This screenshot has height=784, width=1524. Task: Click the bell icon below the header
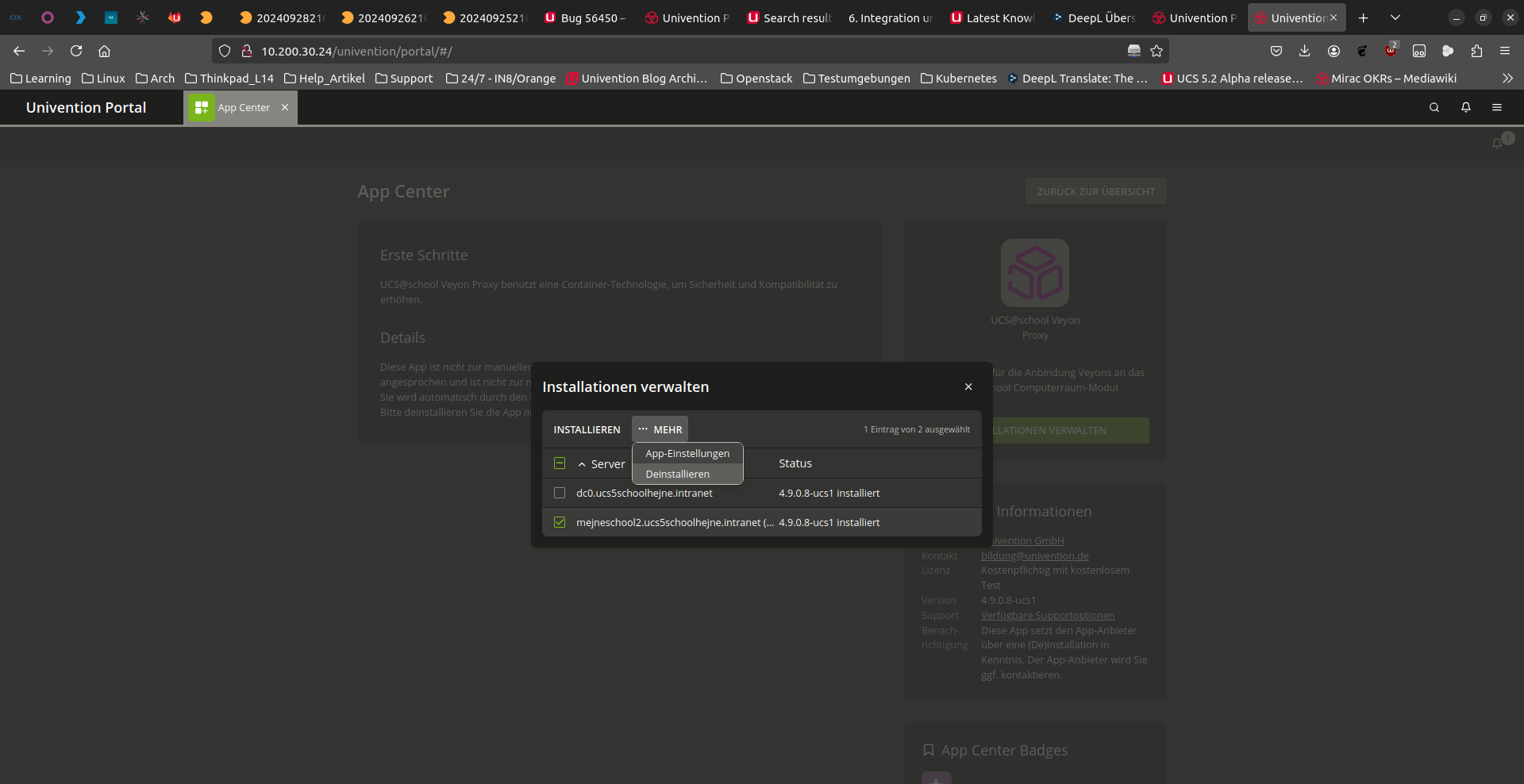(1497, 144)
